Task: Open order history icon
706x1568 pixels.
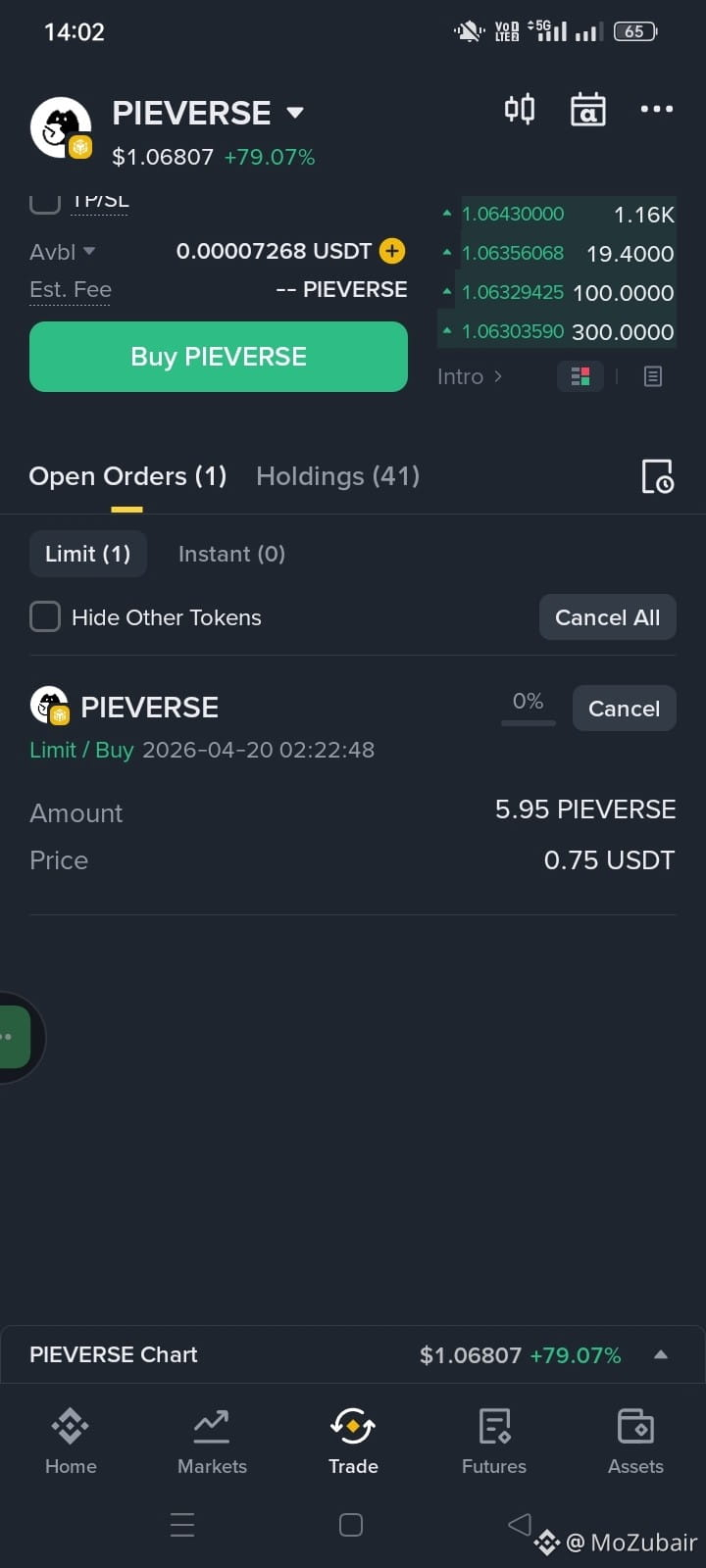Action: 657,476
